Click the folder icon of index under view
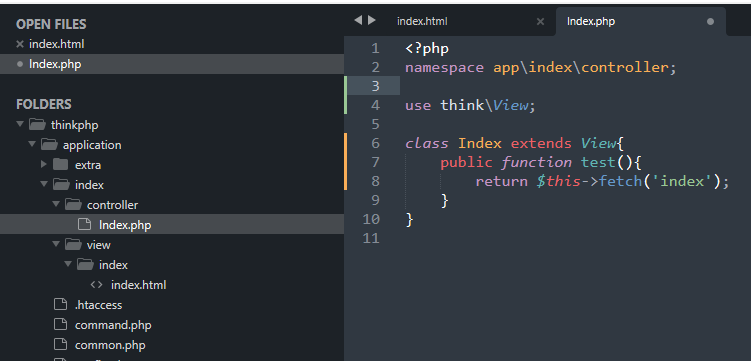Screen dimensions: 751x361 point(85,264)
